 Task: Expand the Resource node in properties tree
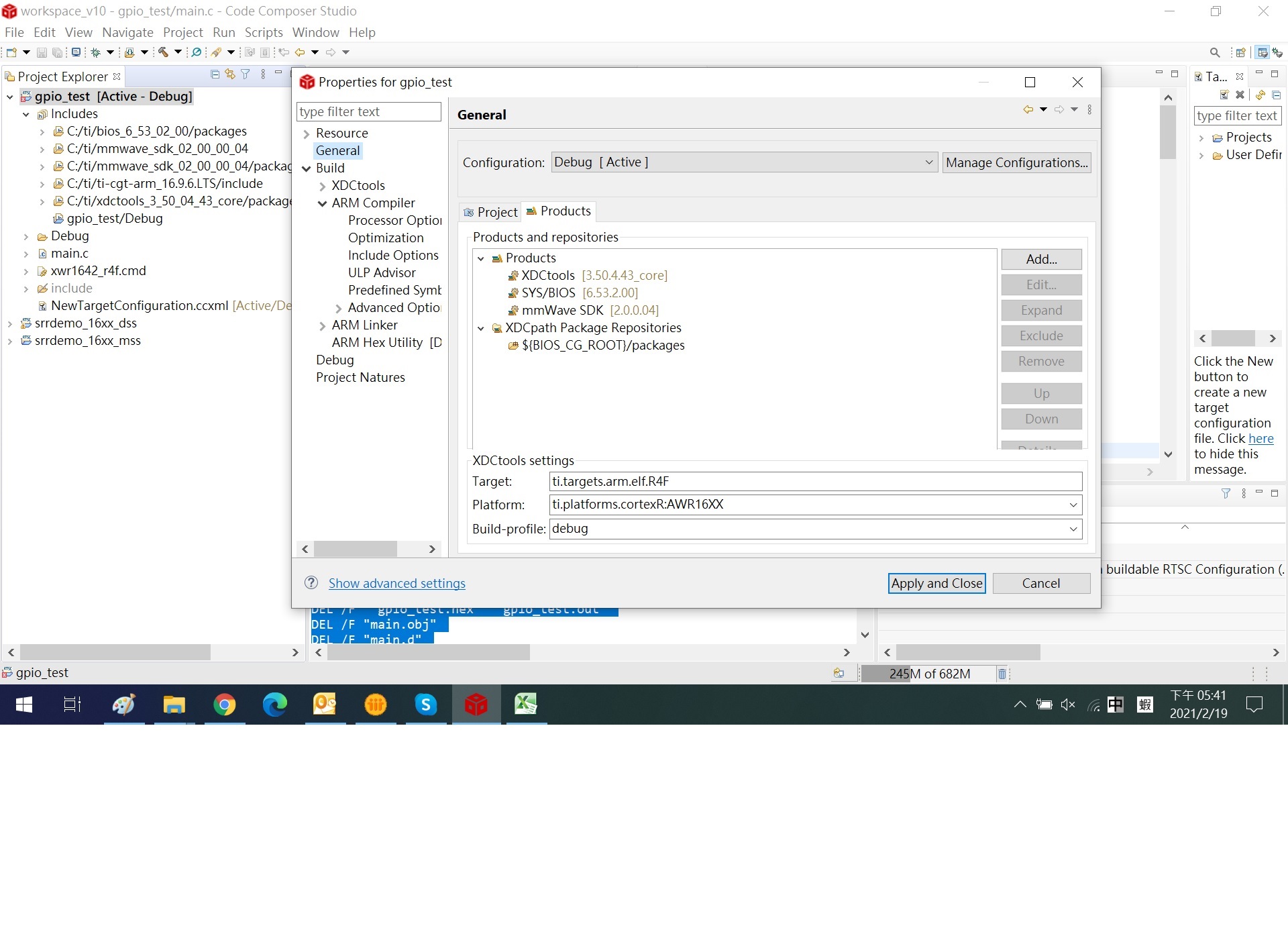(x=307, y=134)
